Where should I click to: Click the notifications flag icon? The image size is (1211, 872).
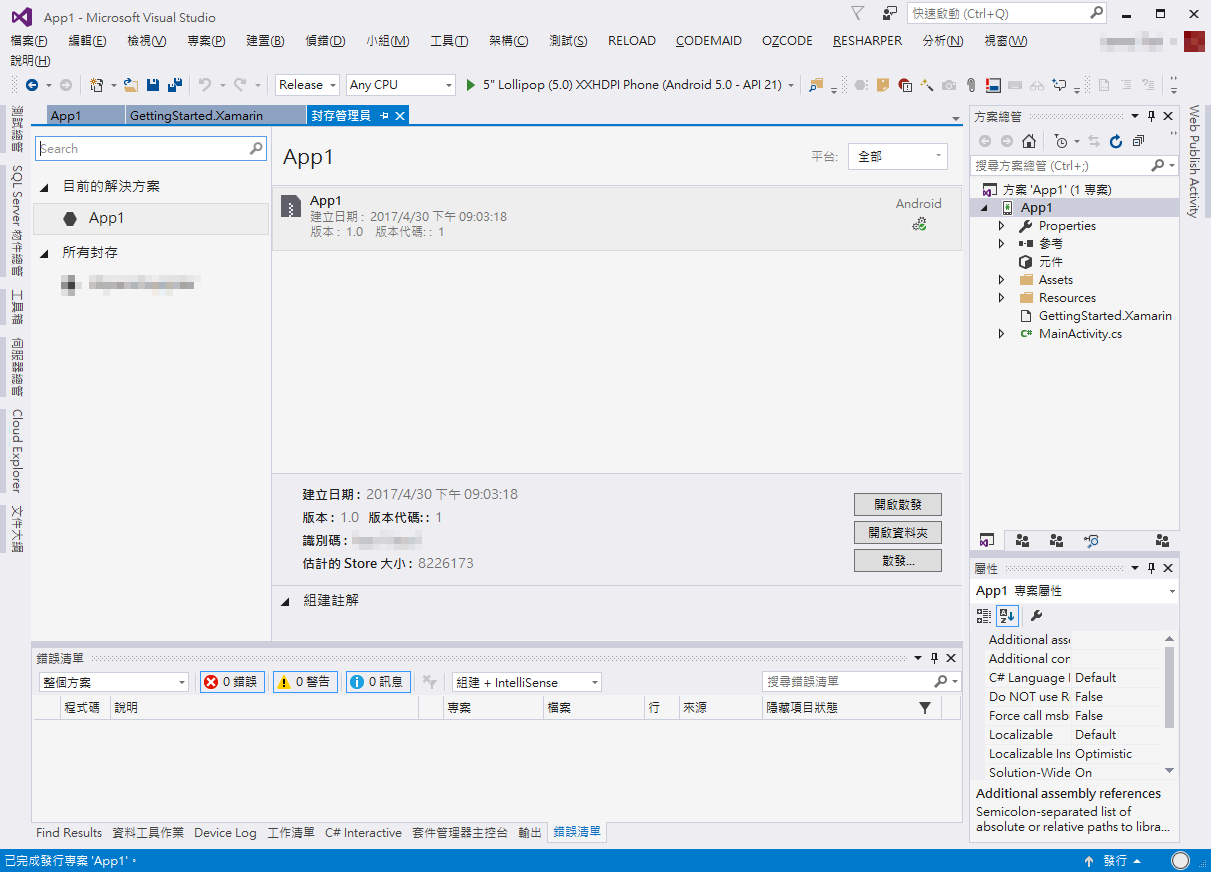pos(858,14)
